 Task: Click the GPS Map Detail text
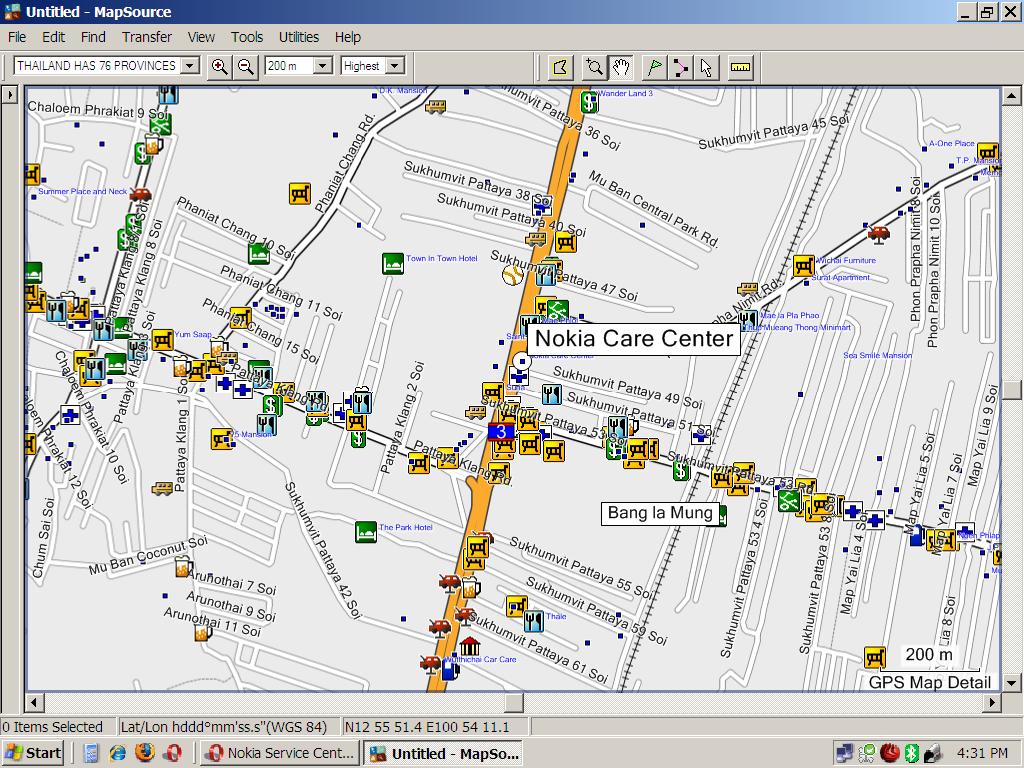click(930, 682)
